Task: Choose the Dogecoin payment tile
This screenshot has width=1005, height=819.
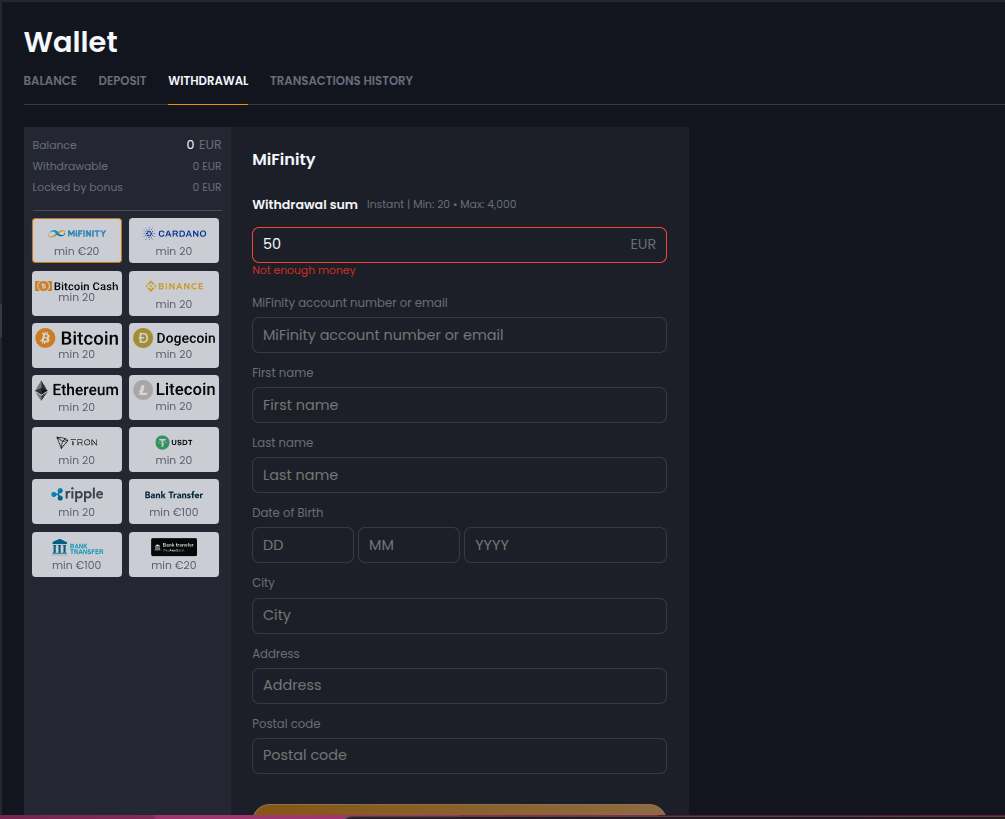Action: tap(174, 345)
